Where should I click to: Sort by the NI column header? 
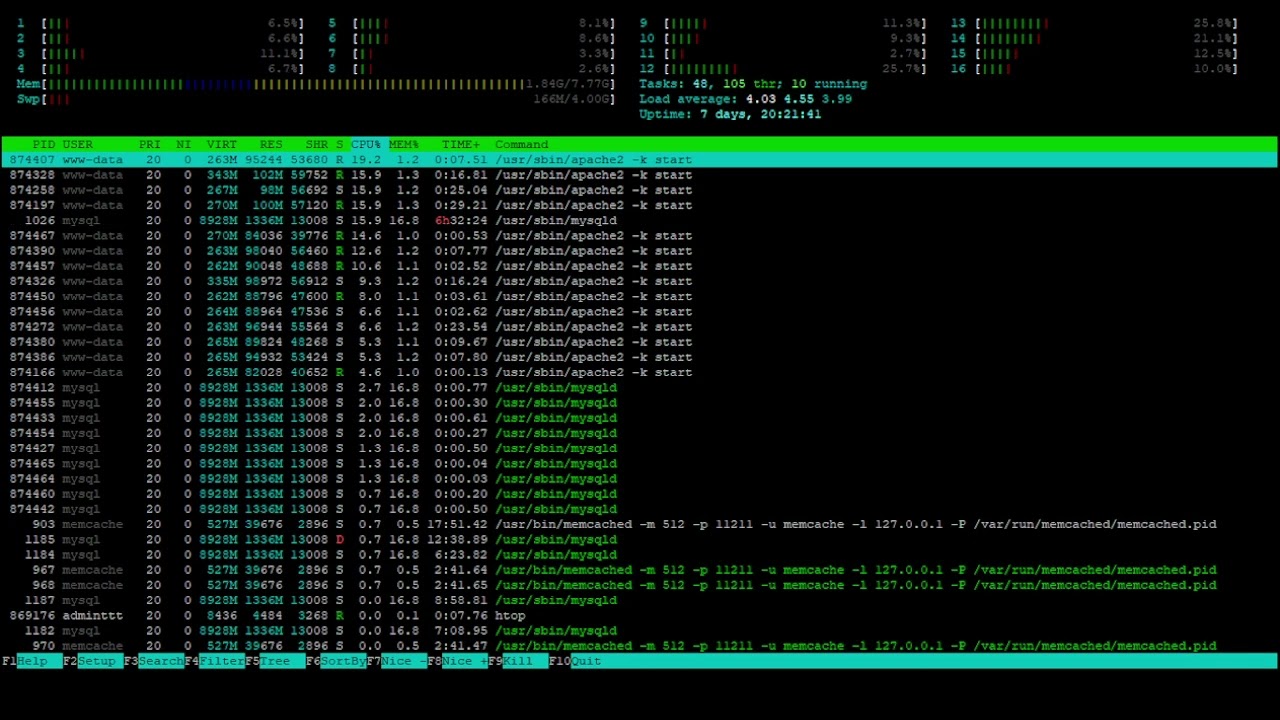pos(183,144)
